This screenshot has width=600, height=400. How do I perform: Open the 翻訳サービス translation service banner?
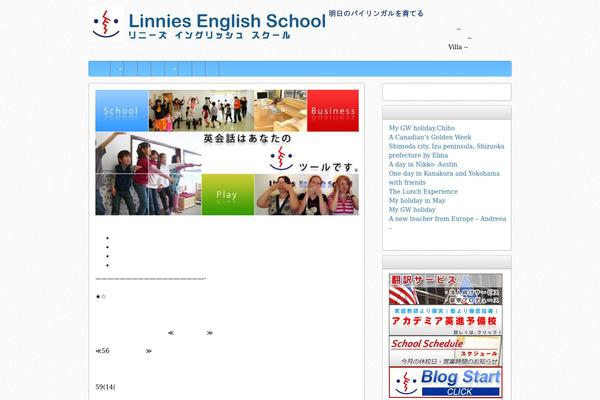coord(446,289)
